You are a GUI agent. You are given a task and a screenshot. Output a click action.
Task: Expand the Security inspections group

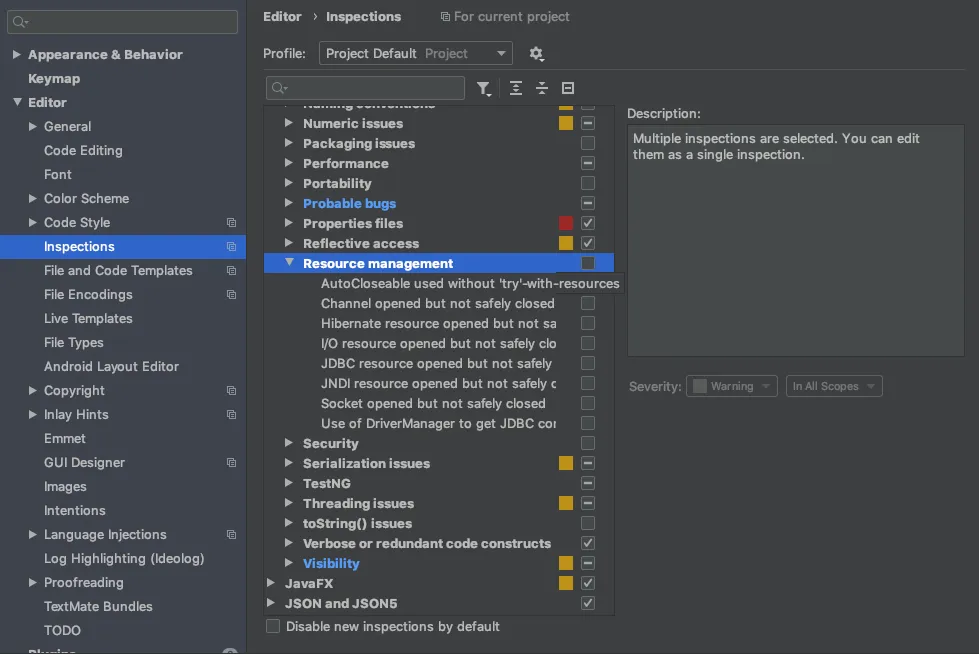[289, 444]
